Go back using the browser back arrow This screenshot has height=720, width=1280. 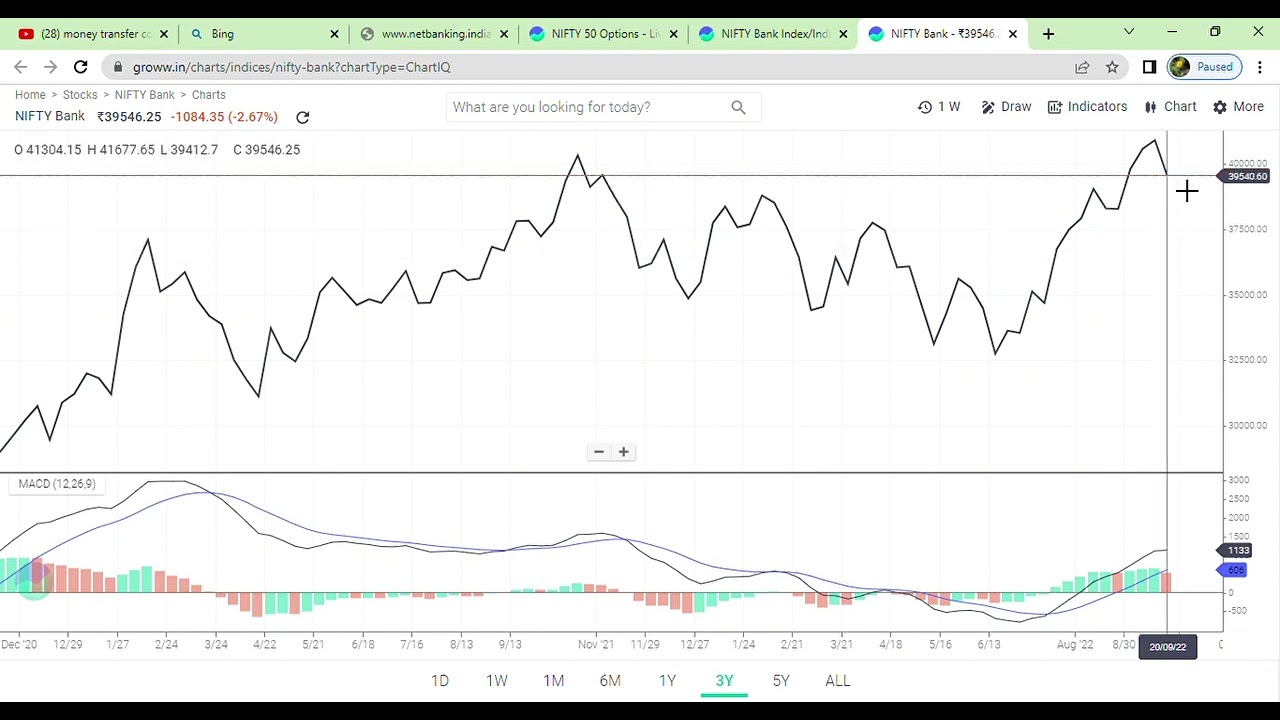[x=21, y=67]
